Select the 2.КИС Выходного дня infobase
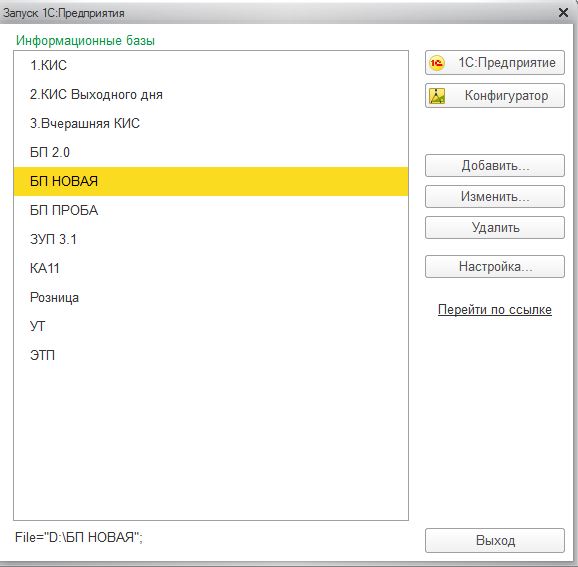Viewport: 578px width, 567px height. pyautogui.click(x=211, y=94)
